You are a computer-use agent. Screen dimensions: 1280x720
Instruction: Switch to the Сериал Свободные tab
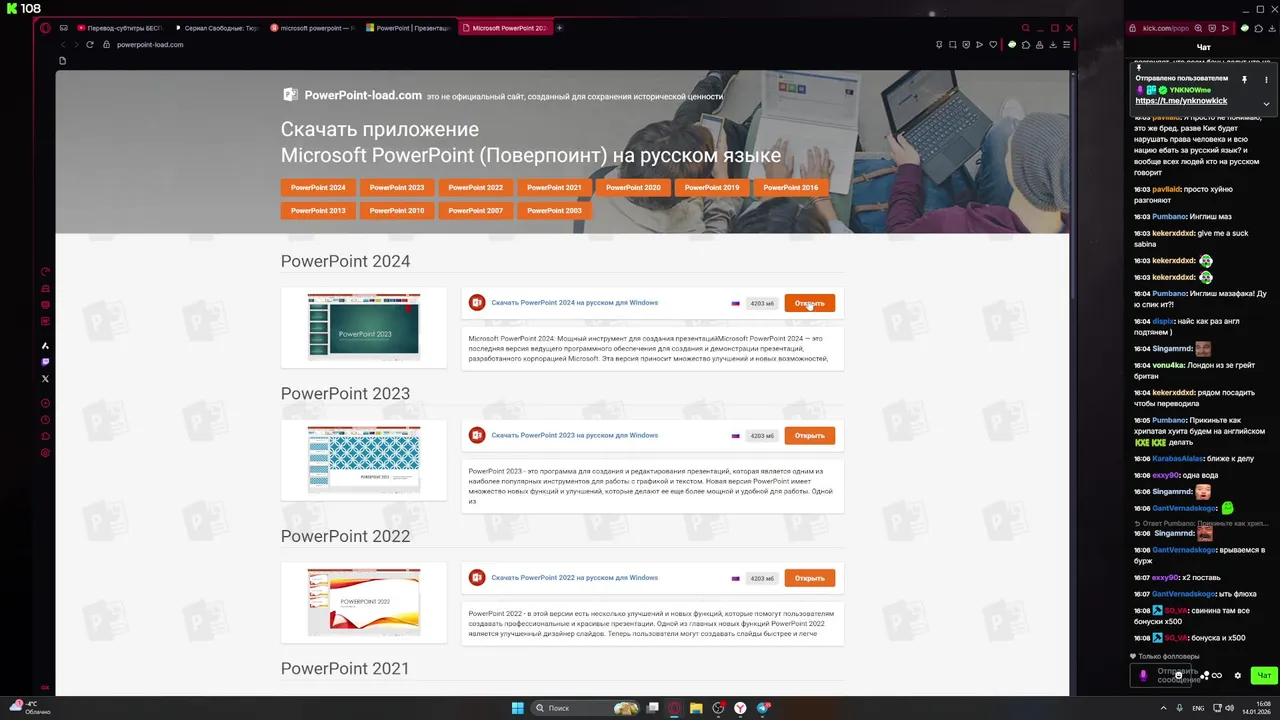click(x=217, y=28)
